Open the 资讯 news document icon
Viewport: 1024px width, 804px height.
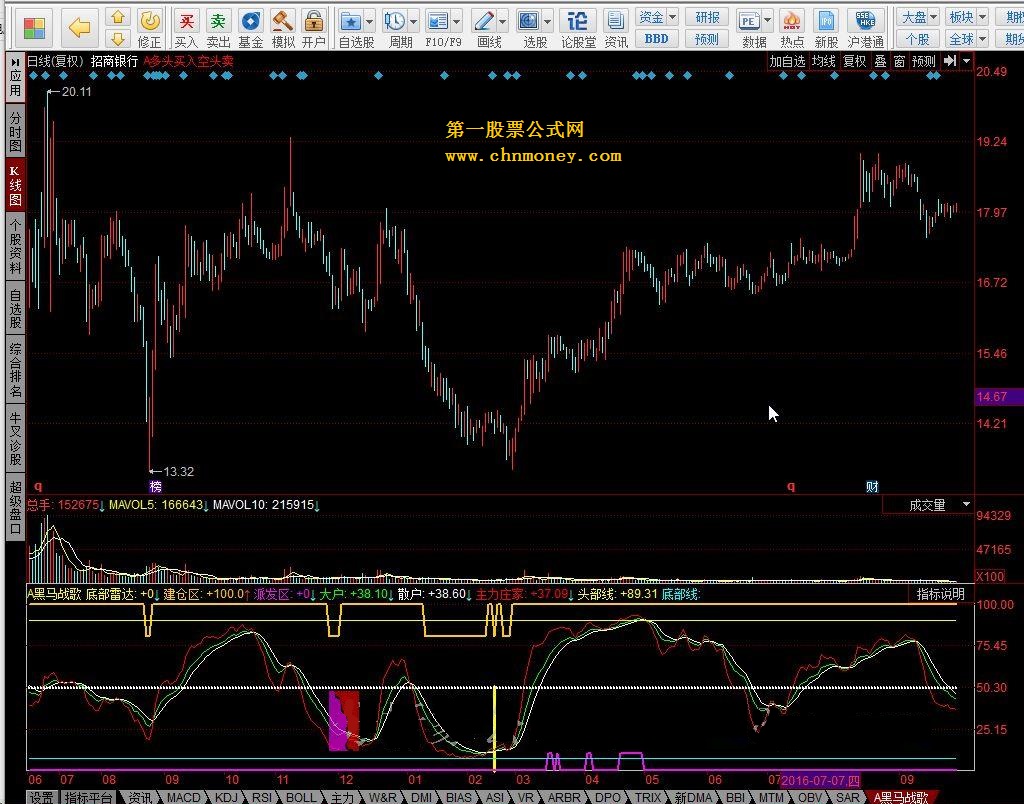[615, 22]
